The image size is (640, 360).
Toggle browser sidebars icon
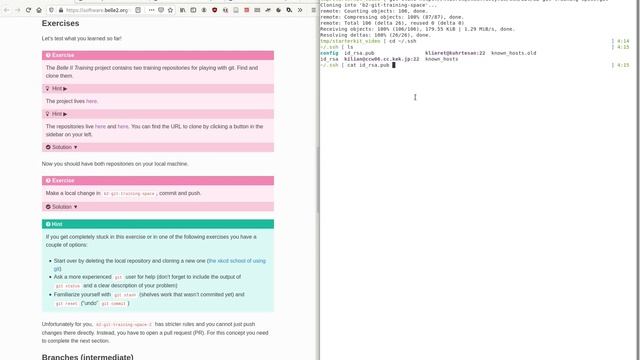click(193, 10)
